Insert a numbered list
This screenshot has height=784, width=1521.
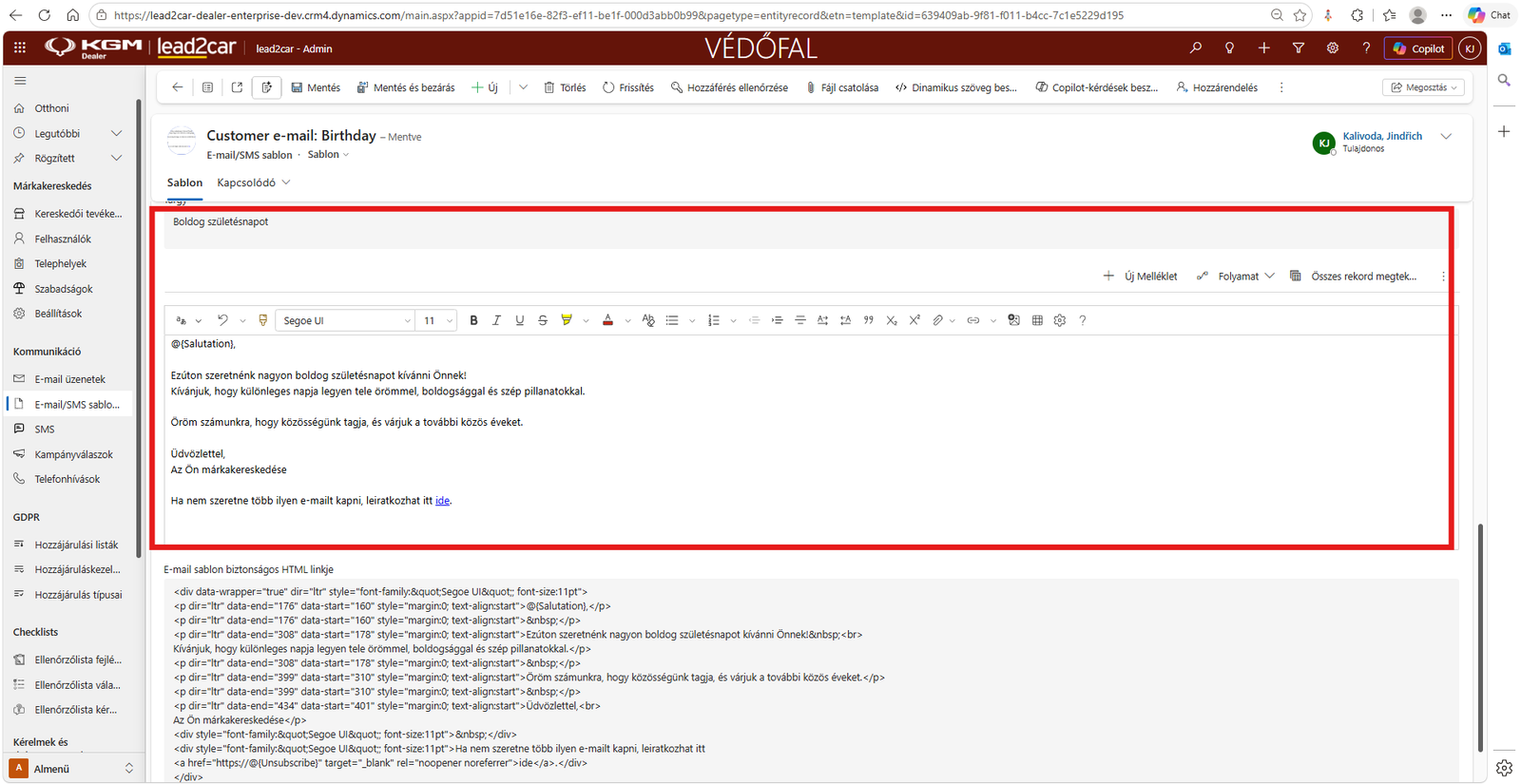pyautogui.click(x=714, y=320)
